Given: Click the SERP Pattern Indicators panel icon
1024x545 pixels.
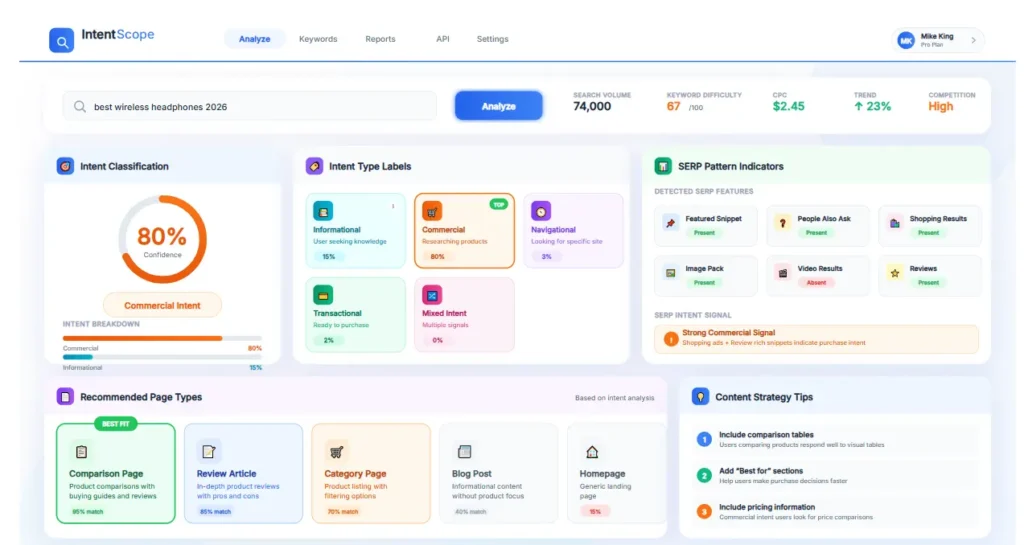Looking at the screenshot, I should (663, 166).
